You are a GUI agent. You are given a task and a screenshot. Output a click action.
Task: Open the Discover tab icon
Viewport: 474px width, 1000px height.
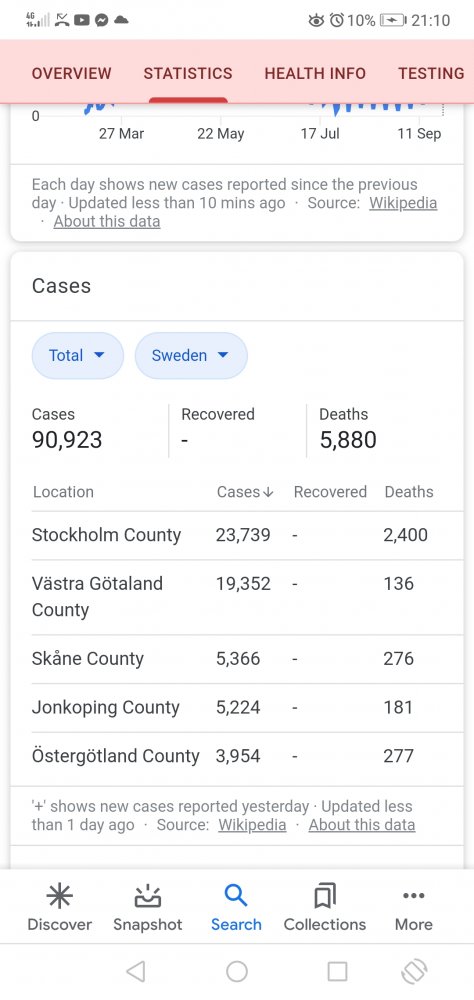[x=59, y=897]
